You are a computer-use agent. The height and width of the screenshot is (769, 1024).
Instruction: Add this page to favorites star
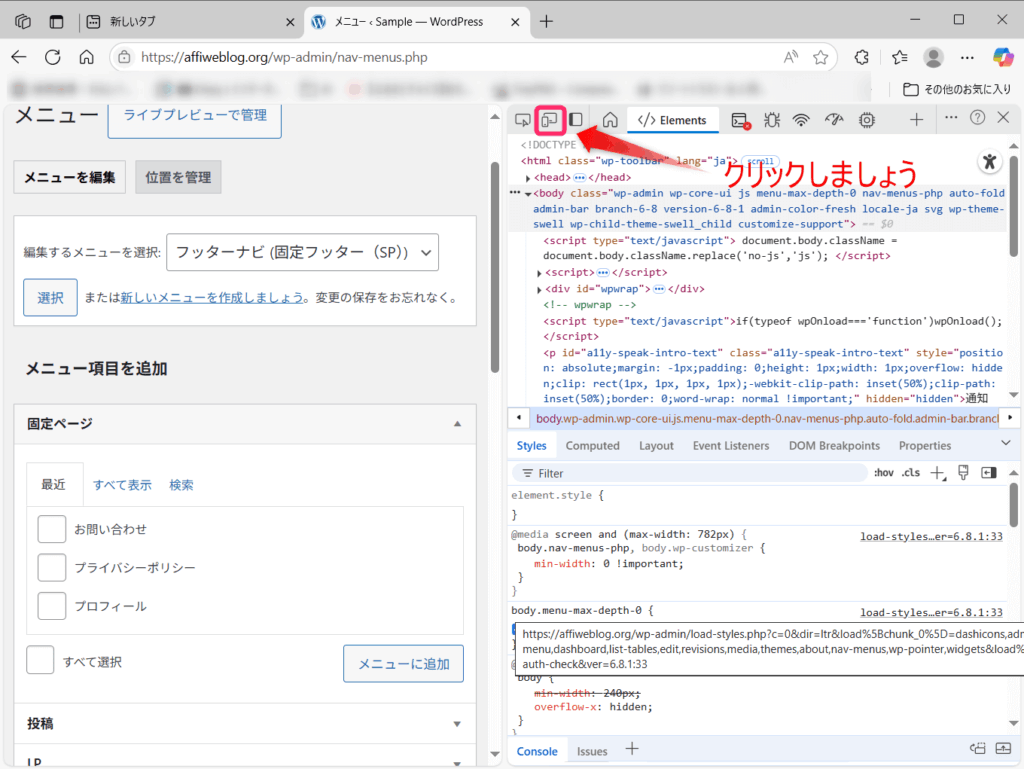[x=821, y=57]
